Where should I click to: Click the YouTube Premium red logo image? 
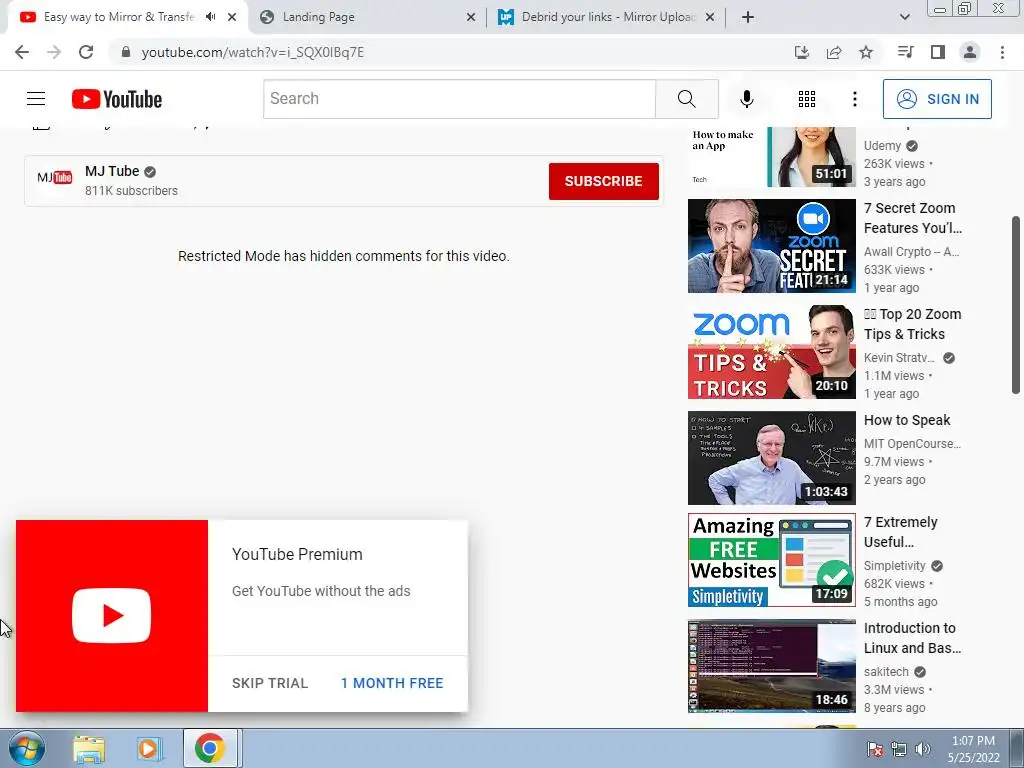click(x=112, y=616)
